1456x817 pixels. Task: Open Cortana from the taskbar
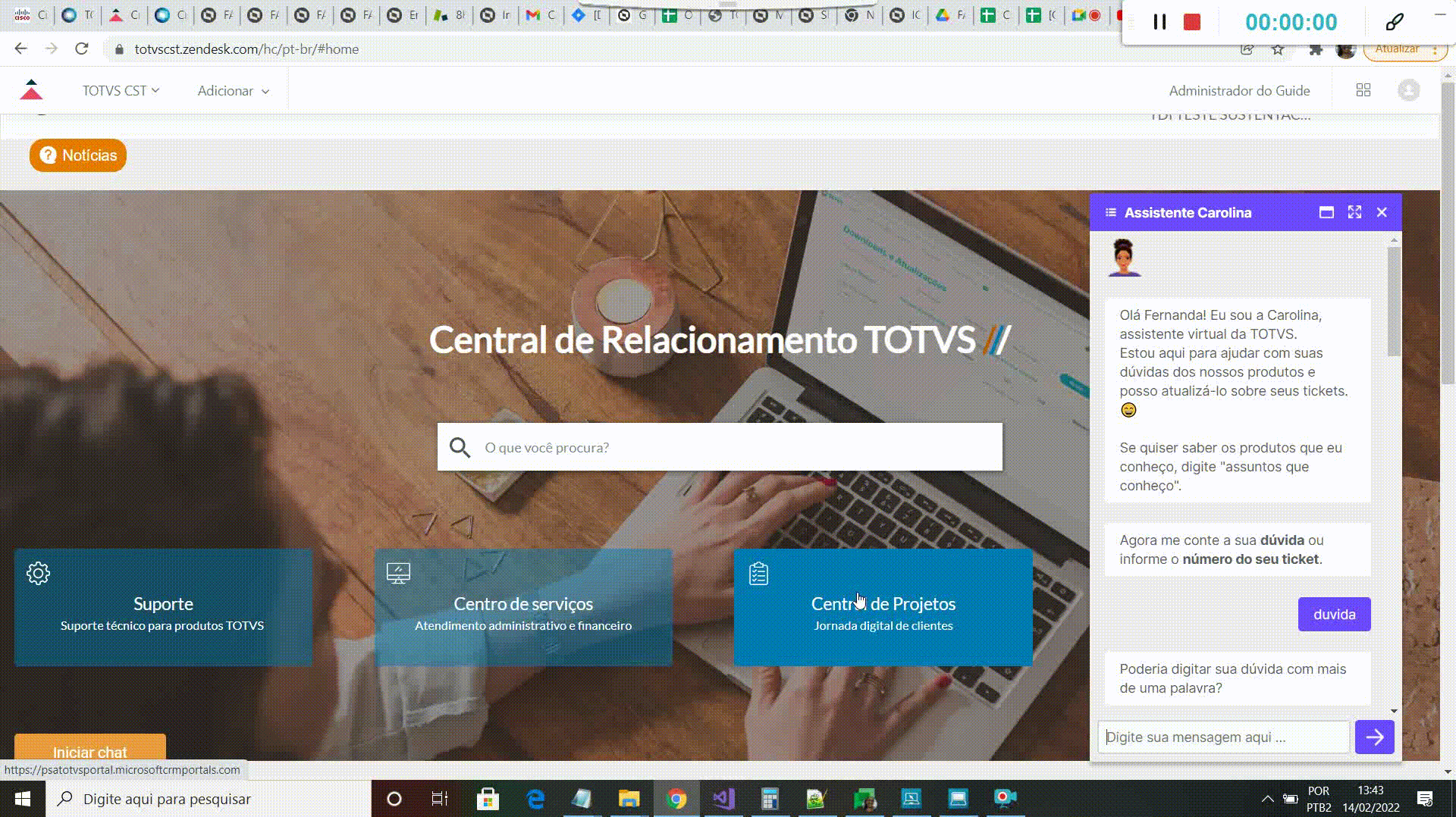[x=394, y=799]
